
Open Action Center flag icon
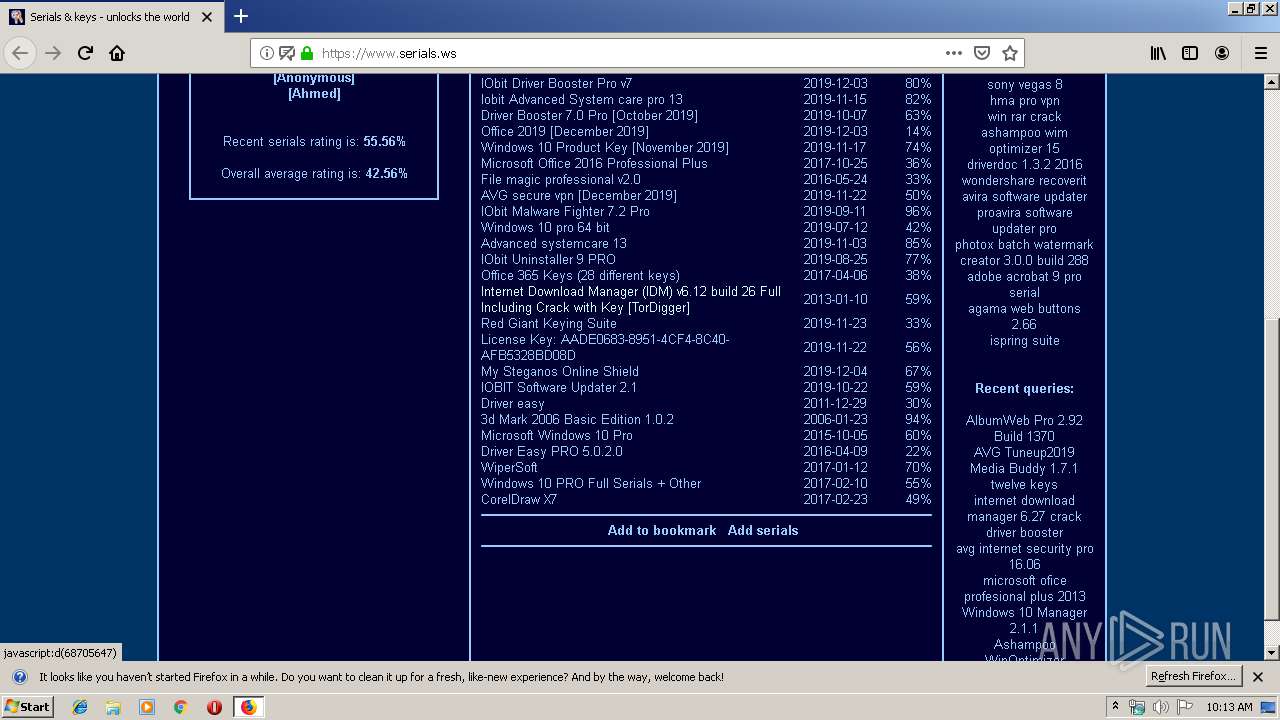click(x=1185, y=707)
